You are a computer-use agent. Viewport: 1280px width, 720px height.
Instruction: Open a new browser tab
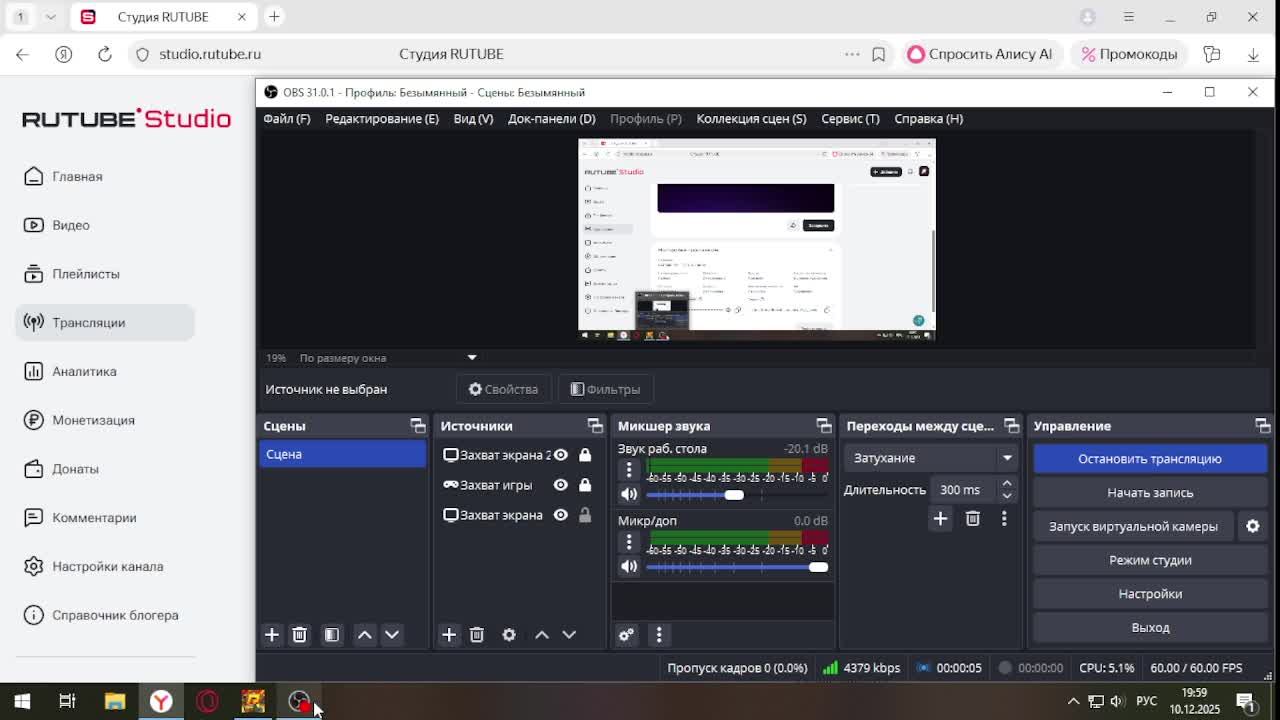click(x=274, y=17)
